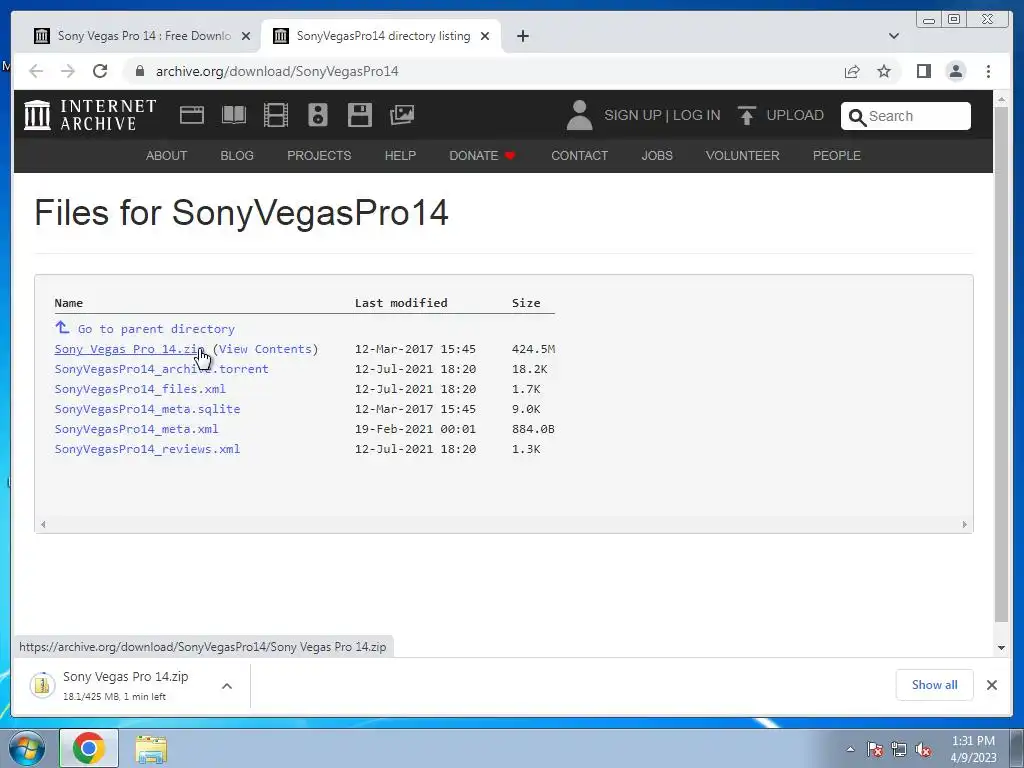1024x768 pixels.
Task: Show hidden tray icons arrow
Action: pos(850,749)
